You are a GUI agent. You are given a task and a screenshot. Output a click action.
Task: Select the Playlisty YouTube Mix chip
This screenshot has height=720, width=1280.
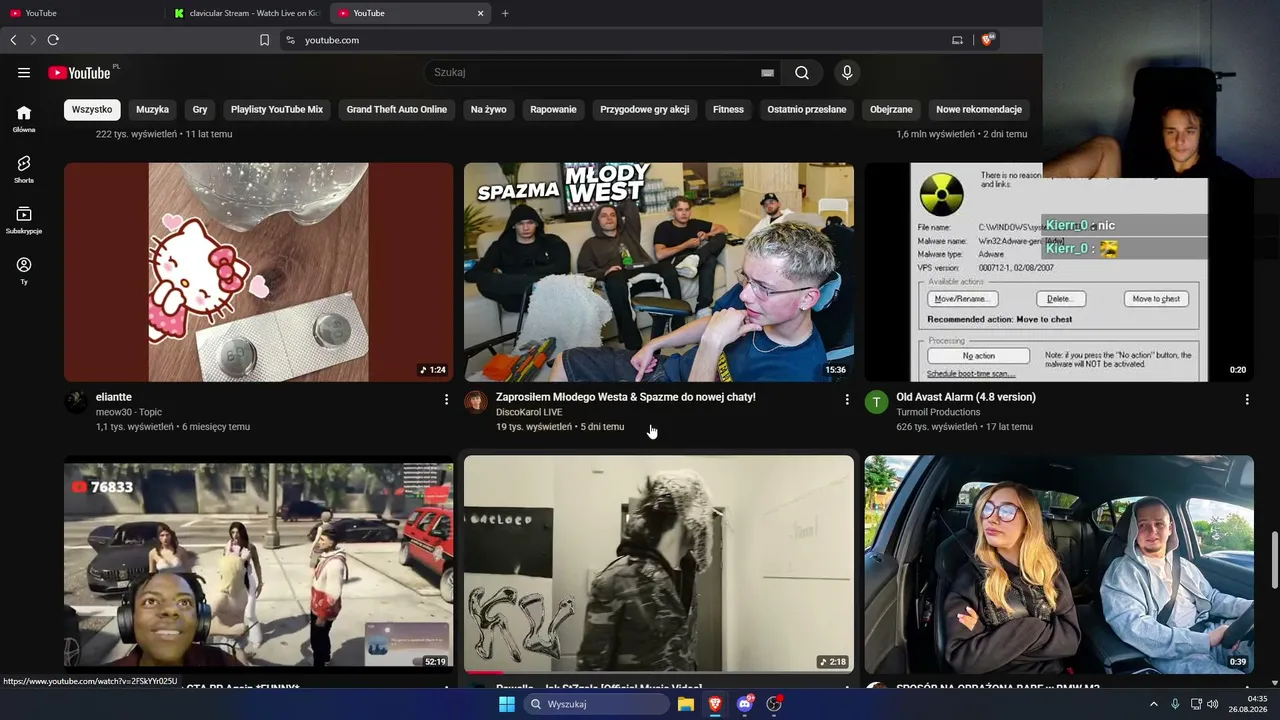277,109
